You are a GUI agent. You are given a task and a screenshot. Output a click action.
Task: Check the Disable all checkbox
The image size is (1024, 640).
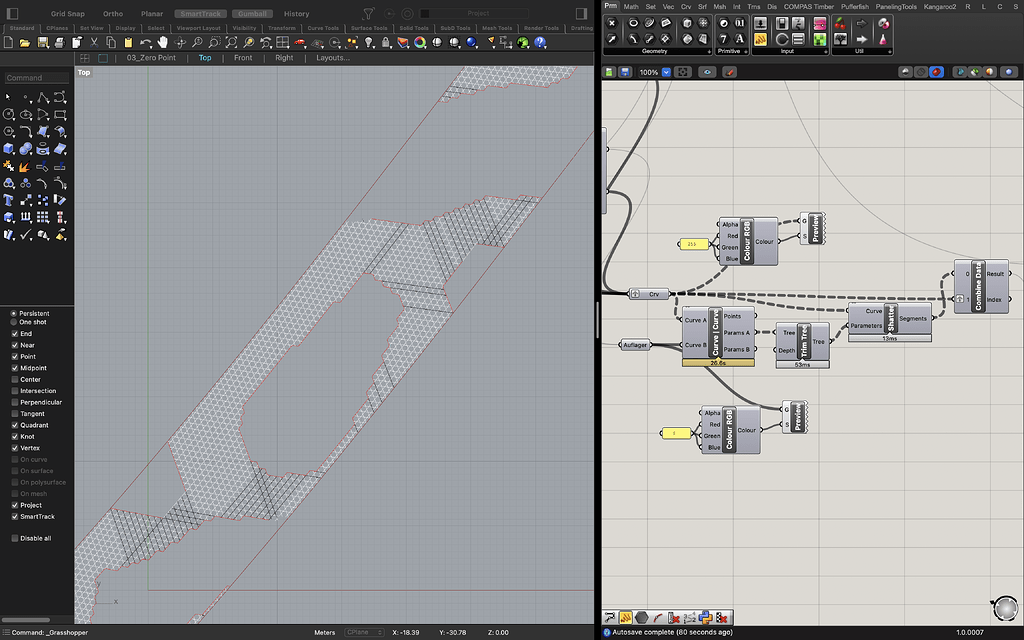pos(15,538)
